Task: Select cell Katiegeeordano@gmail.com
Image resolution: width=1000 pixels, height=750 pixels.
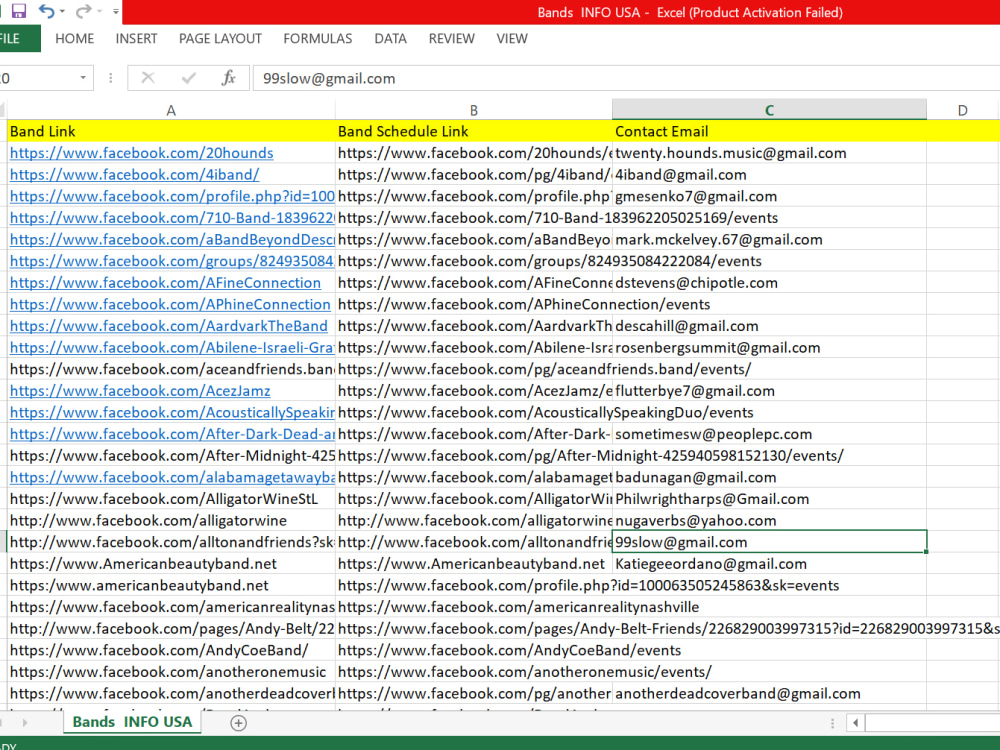Action: pos(769,564)
